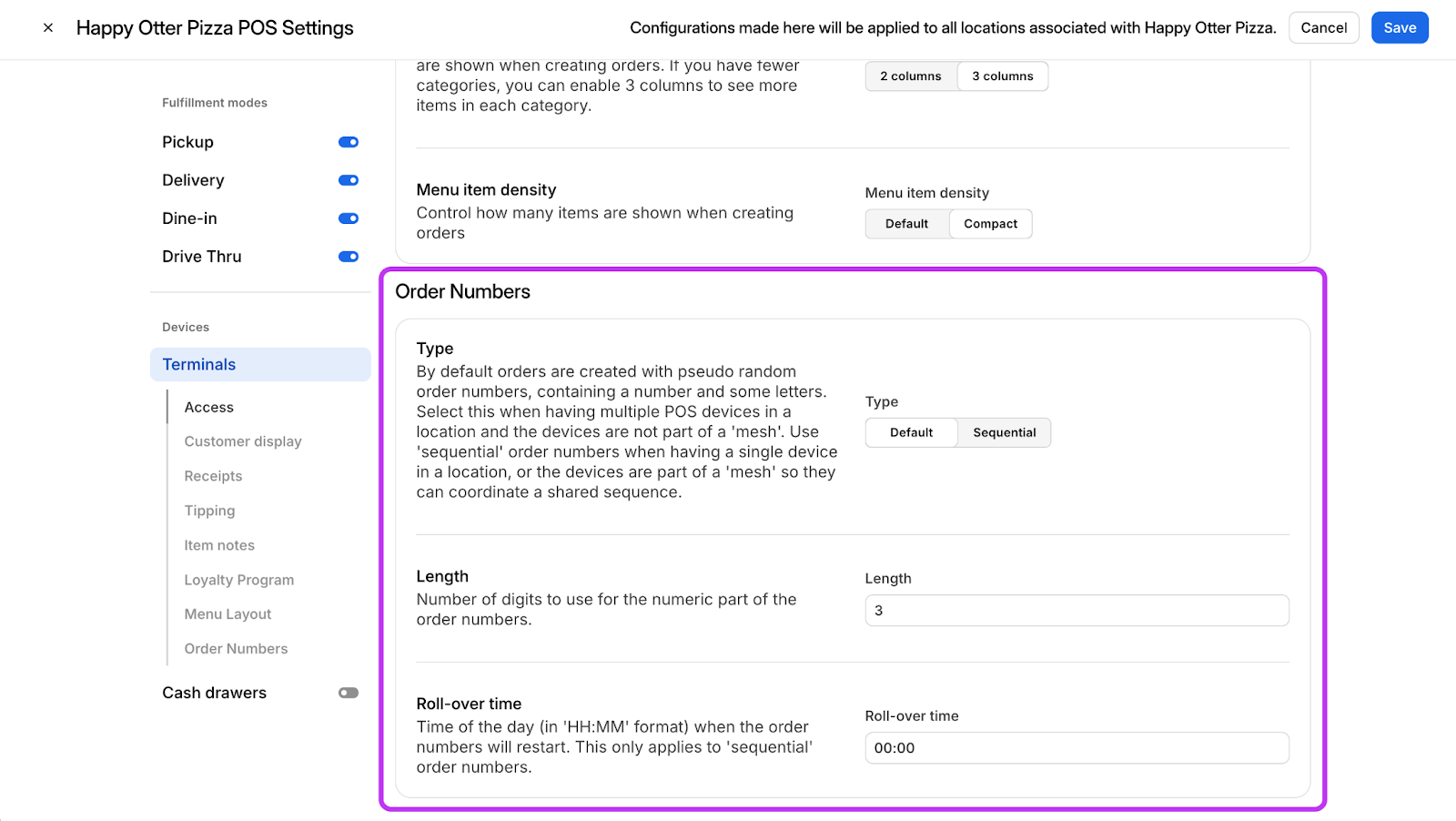Screen dimensions: 1456x821
Task: Select Sequential order number type
Action: click(x=1005, y=432)
